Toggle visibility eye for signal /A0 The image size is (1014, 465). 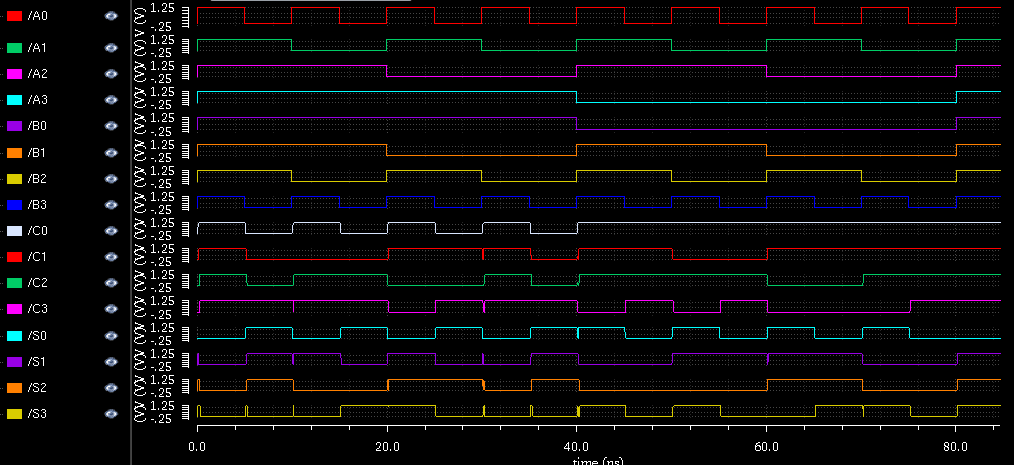(x=111, y=17)
